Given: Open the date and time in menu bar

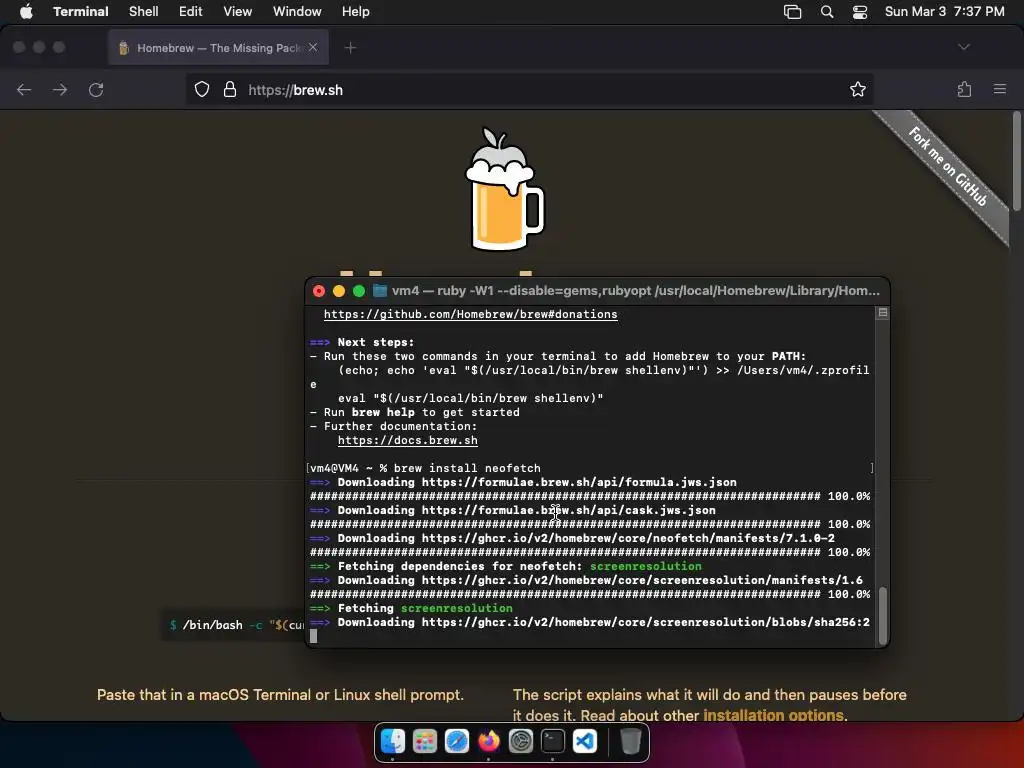Looking at the screenshot, I should [944, 12].
